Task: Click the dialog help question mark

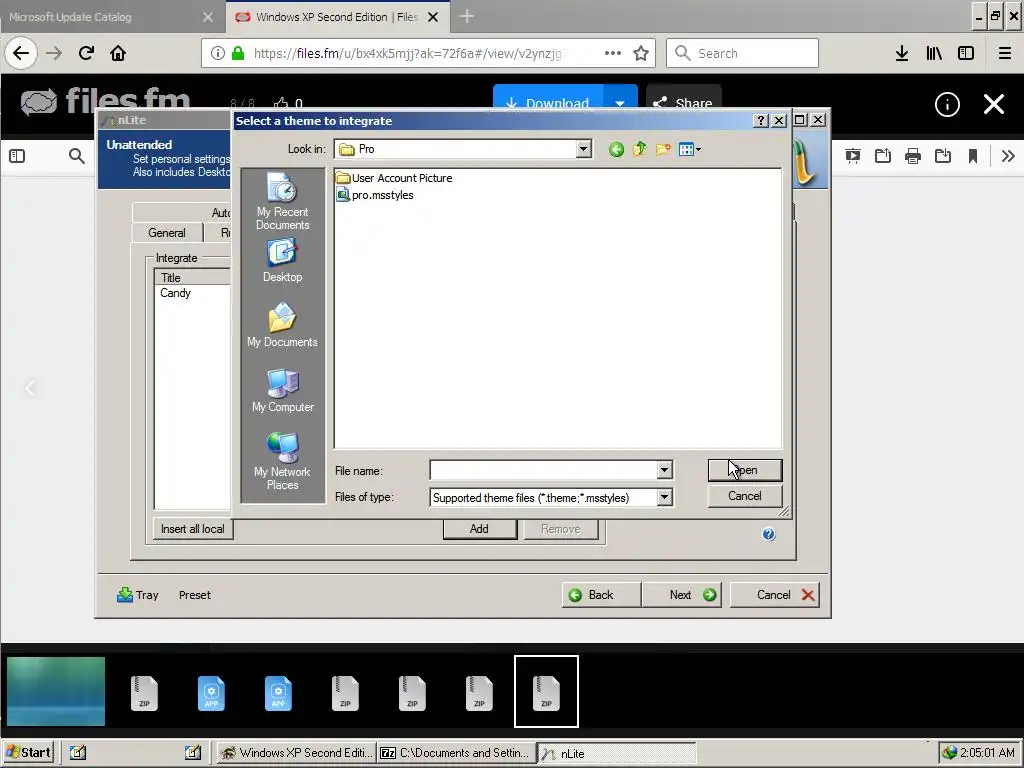Action: click(x=760, y=121)
